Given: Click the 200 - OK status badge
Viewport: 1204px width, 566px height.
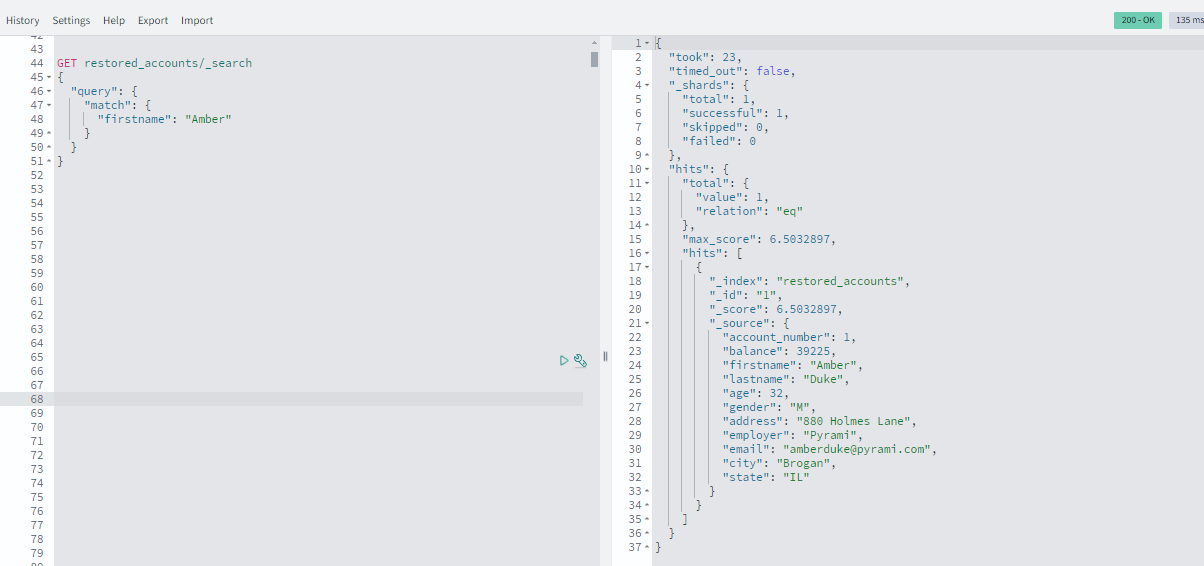Looking at the screenshot, I should coord(1138,20).
